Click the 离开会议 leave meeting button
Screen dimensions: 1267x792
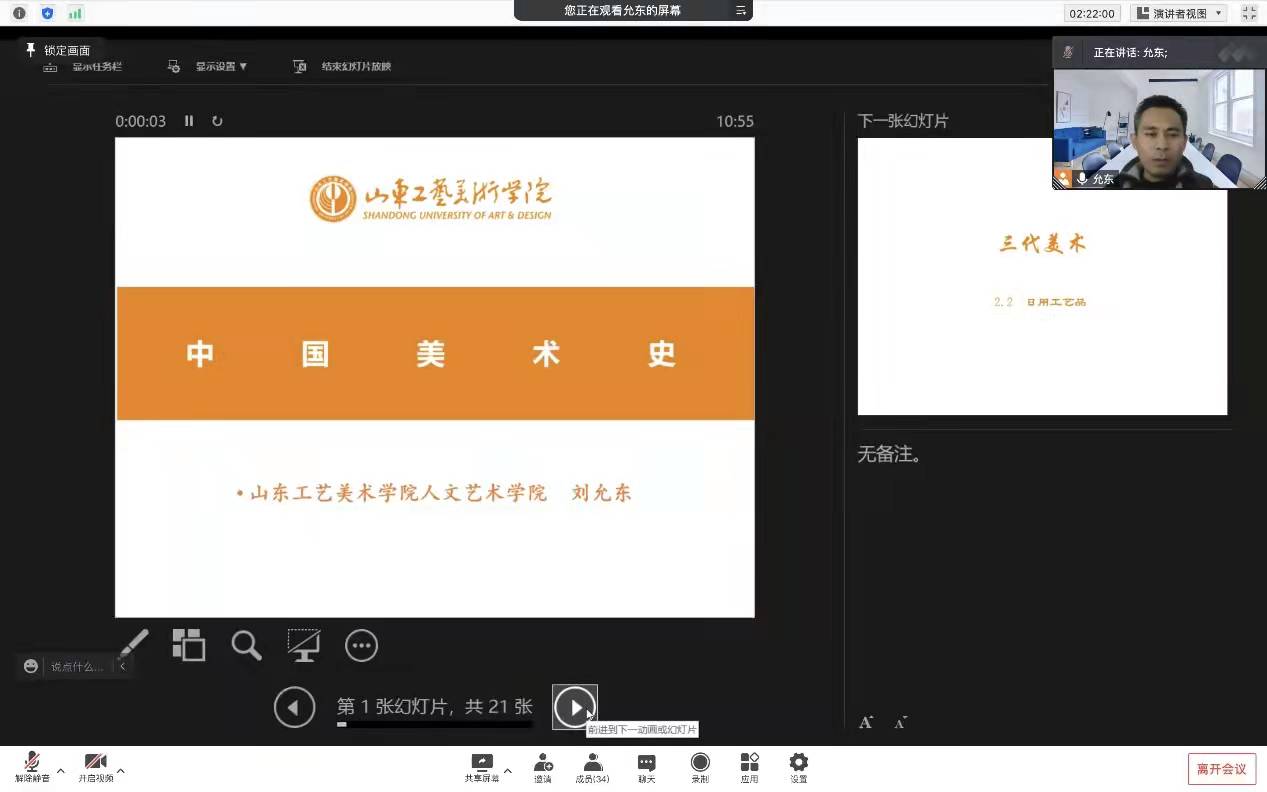click(x=1221, y=768)
